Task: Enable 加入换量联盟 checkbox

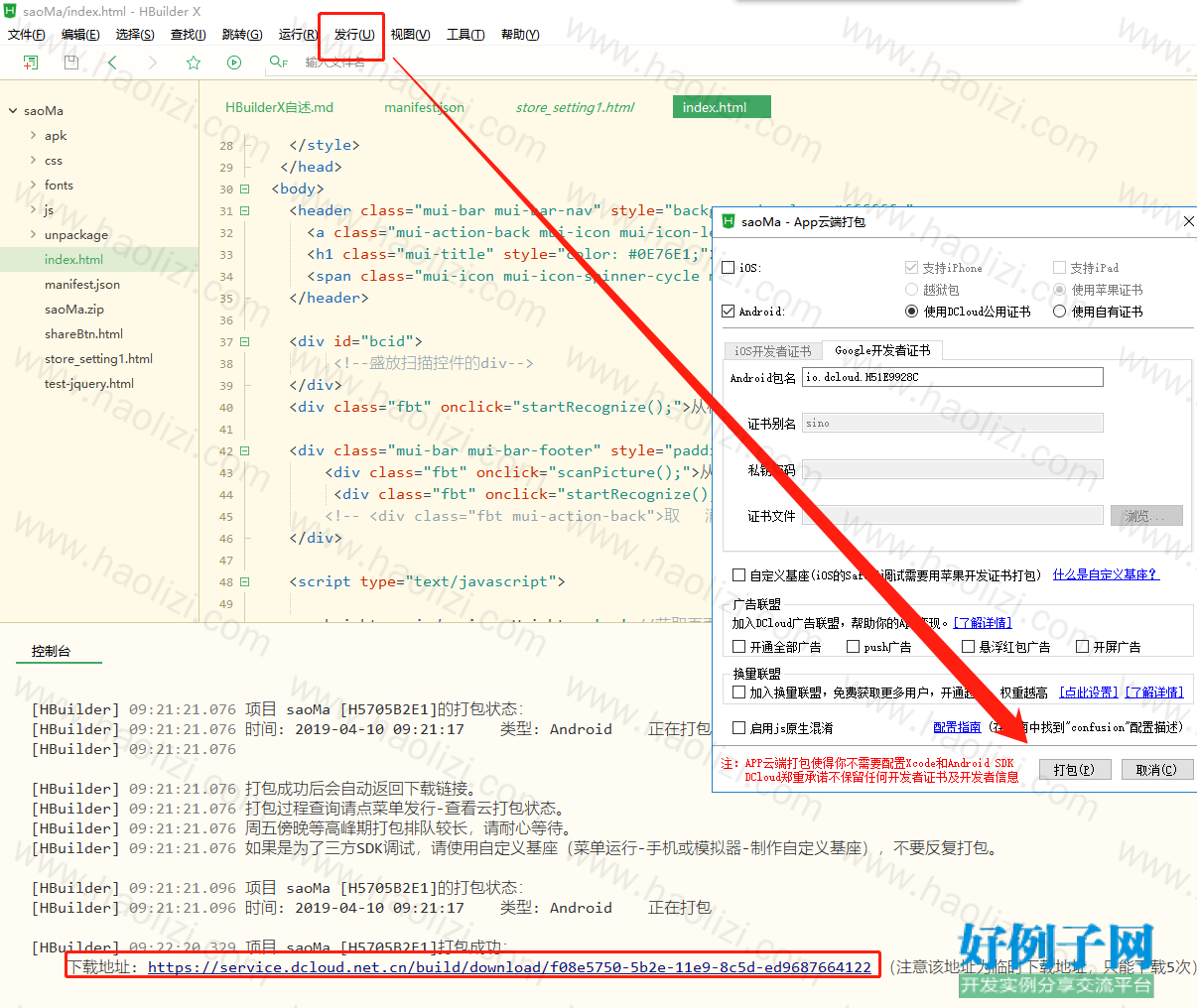Action: point(738,693)
